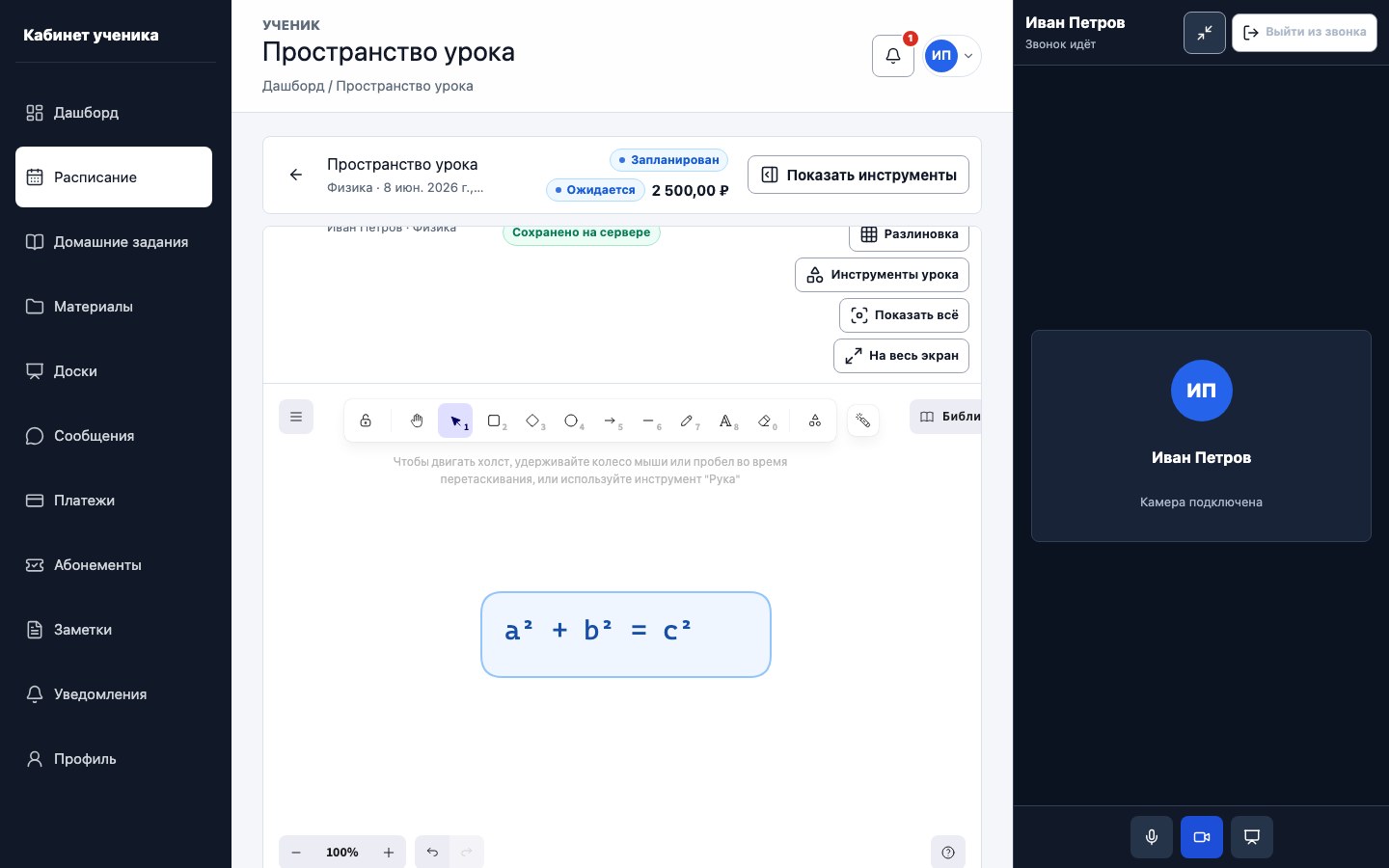1389x868 pixels.
Task: Toggle the camera in the call
Action: coord(1202,837)
